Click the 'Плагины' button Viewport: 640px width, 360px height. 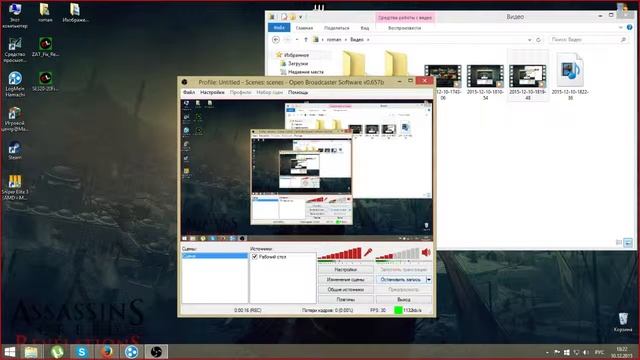[x=345, y=299]
